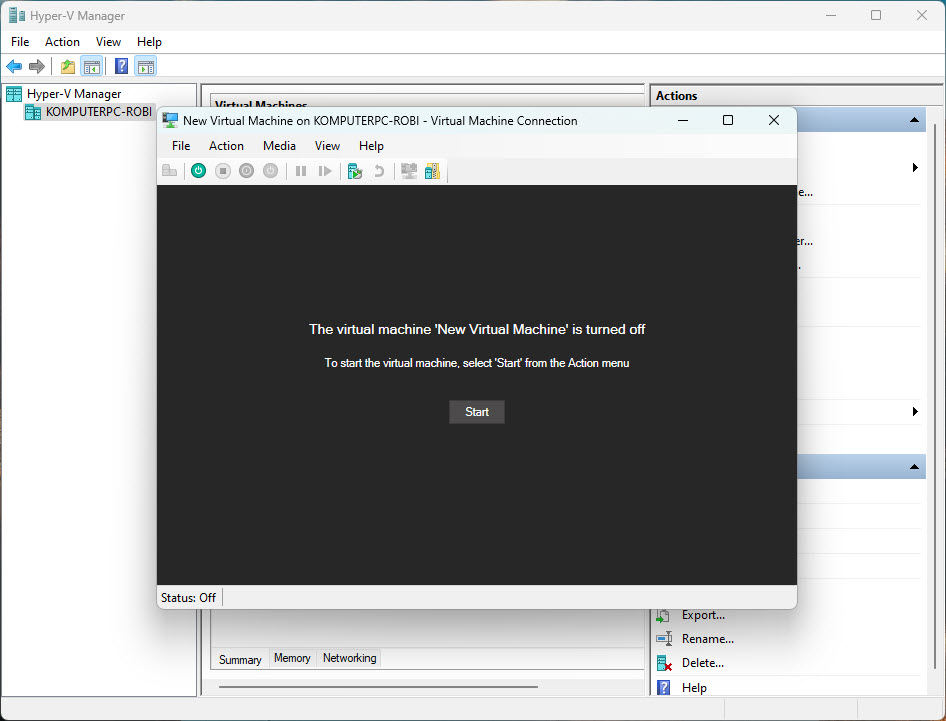946x721 pixels.
Task: Collapse the Actions panel with its chevron
Action: click(x=913, y=119)
